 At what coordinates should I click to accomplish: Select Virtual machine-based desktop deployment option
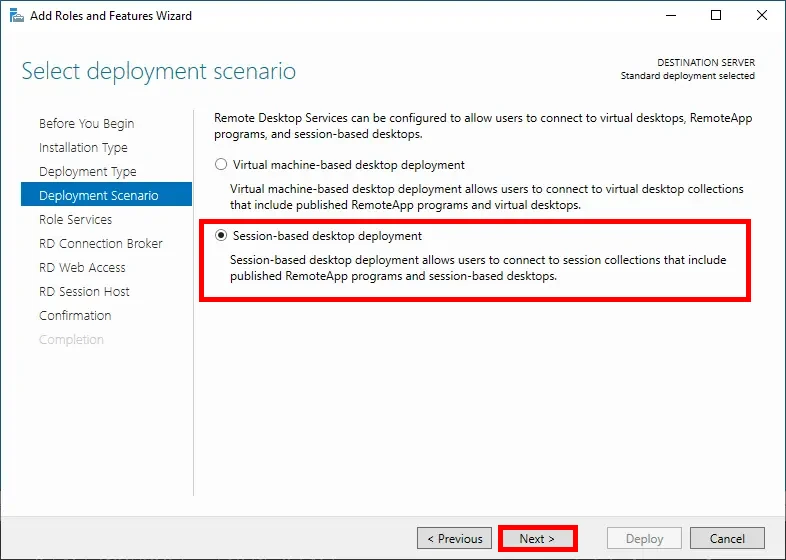(x=221, y=165)
